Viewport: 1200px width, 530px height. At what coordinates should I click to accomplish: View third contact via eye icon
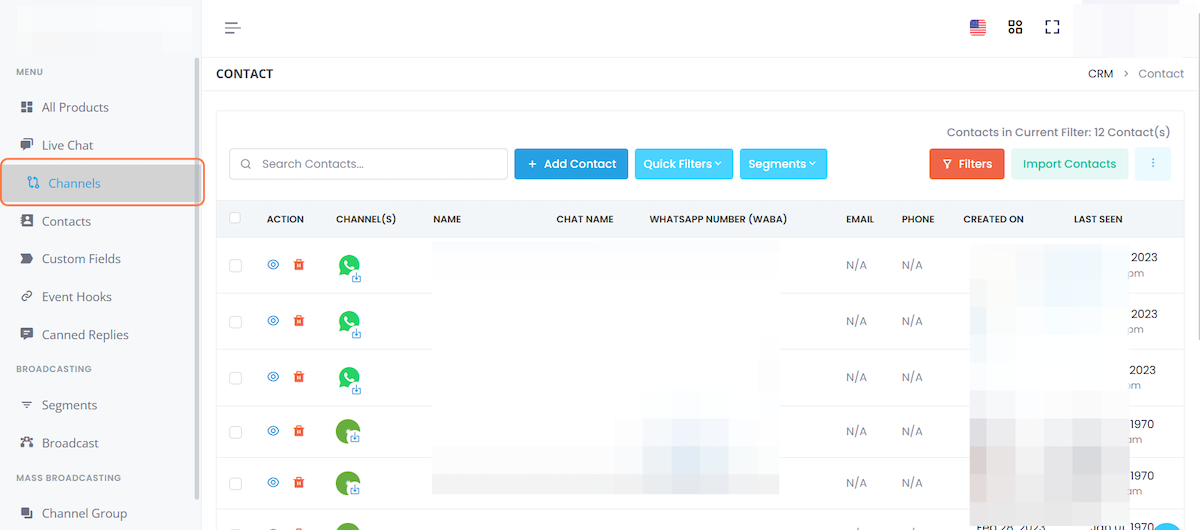click(273, 377)
